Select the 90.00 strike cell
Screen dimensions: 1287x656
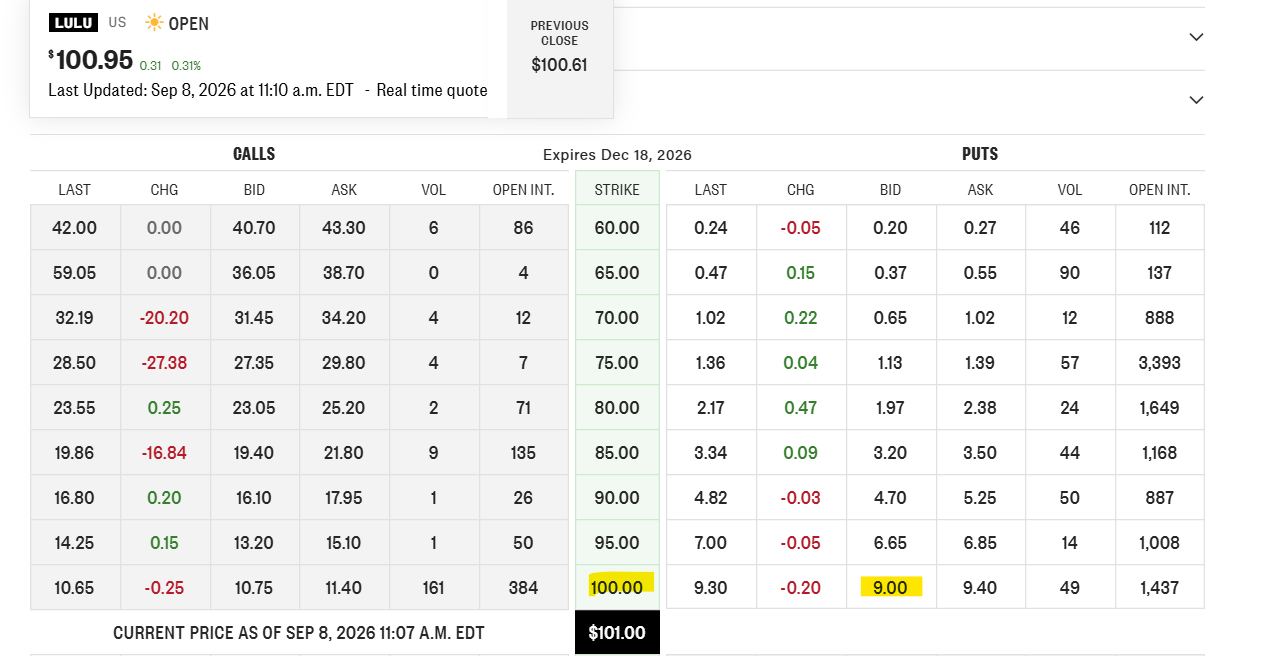[617, 498]
